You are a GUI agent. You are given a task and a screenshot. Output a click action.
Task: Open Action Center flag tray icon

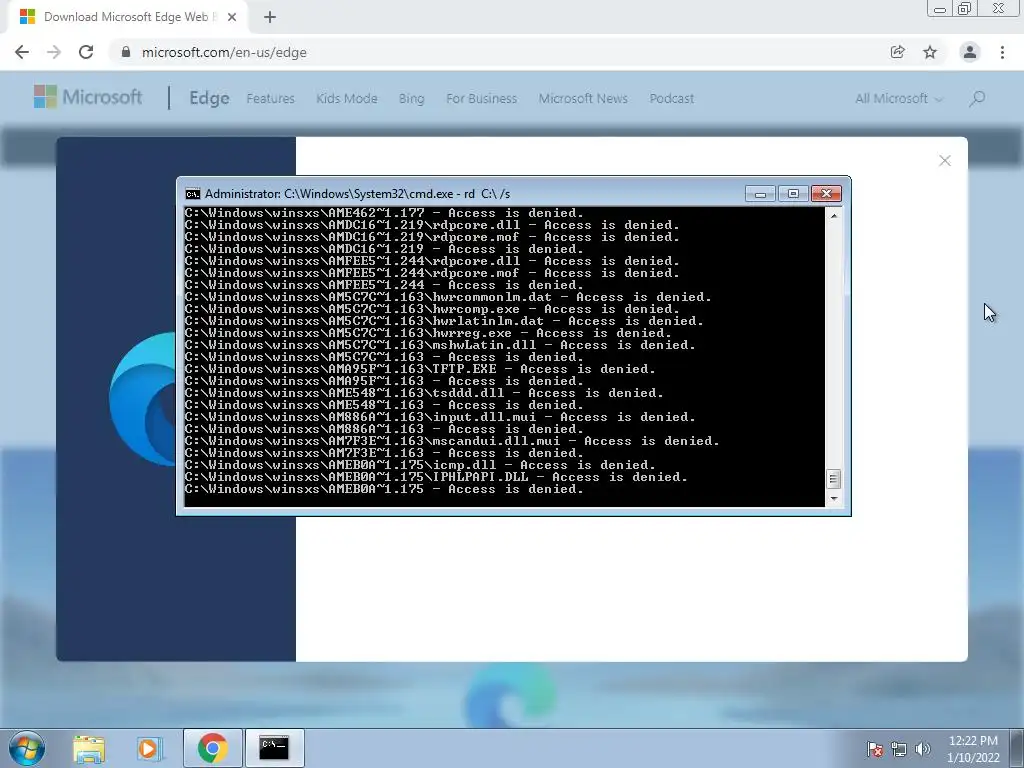pos(875,749)
